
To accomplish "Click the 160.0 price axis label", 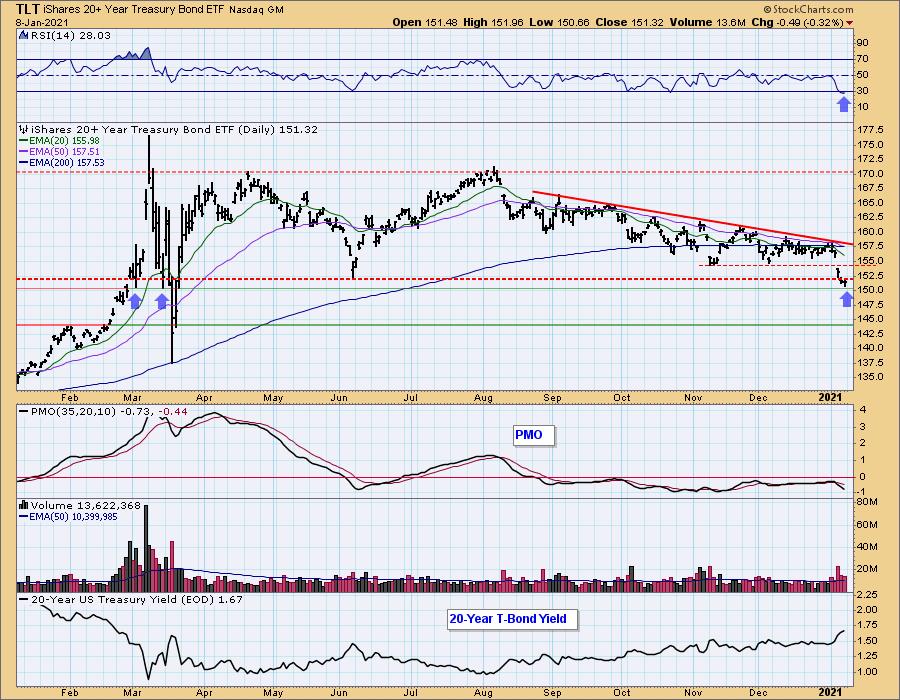I will tap(869, 232).
